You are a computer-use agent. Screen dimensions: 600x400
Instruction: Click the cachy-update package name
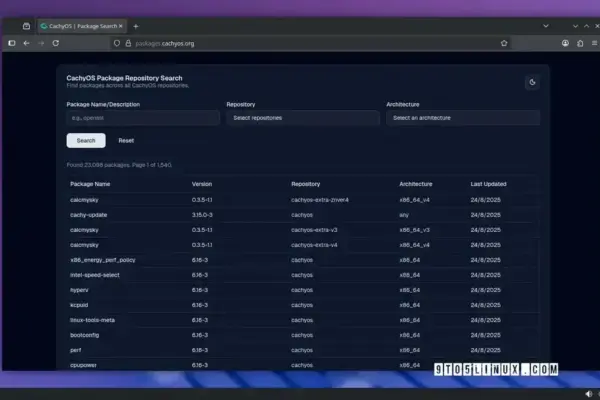point(89,215)
